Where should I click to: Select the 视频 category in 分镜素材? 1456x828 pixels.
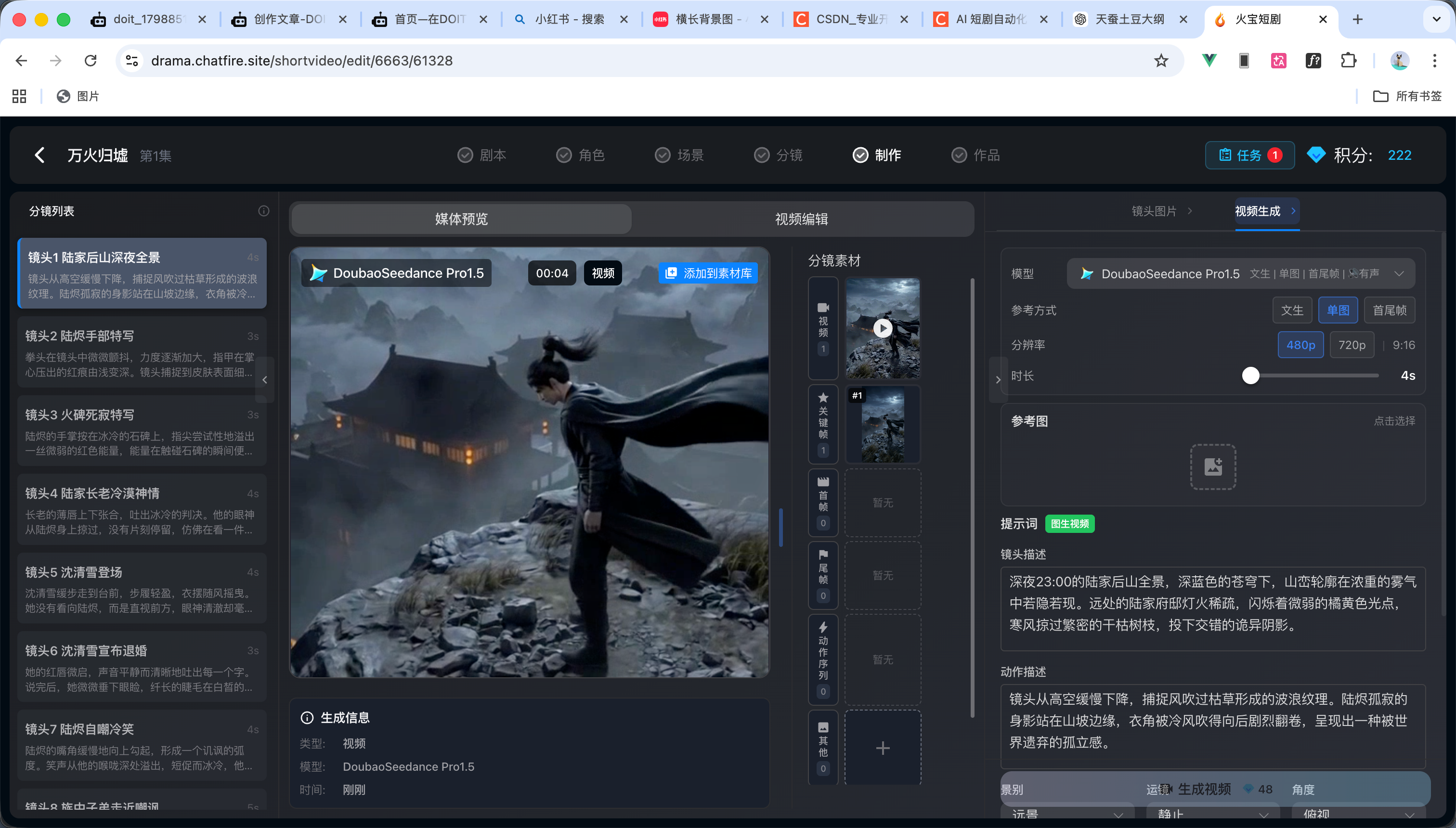click(x=822, y=327)
